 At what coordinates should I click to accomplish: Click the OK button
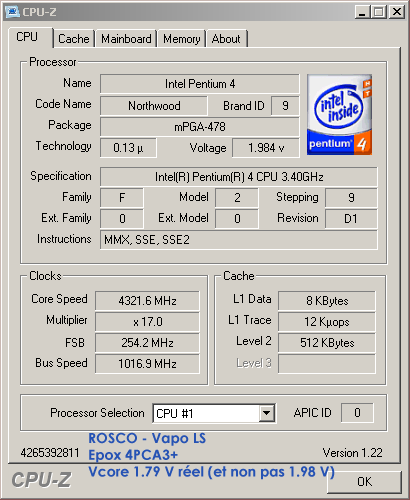tap(364, 482)
